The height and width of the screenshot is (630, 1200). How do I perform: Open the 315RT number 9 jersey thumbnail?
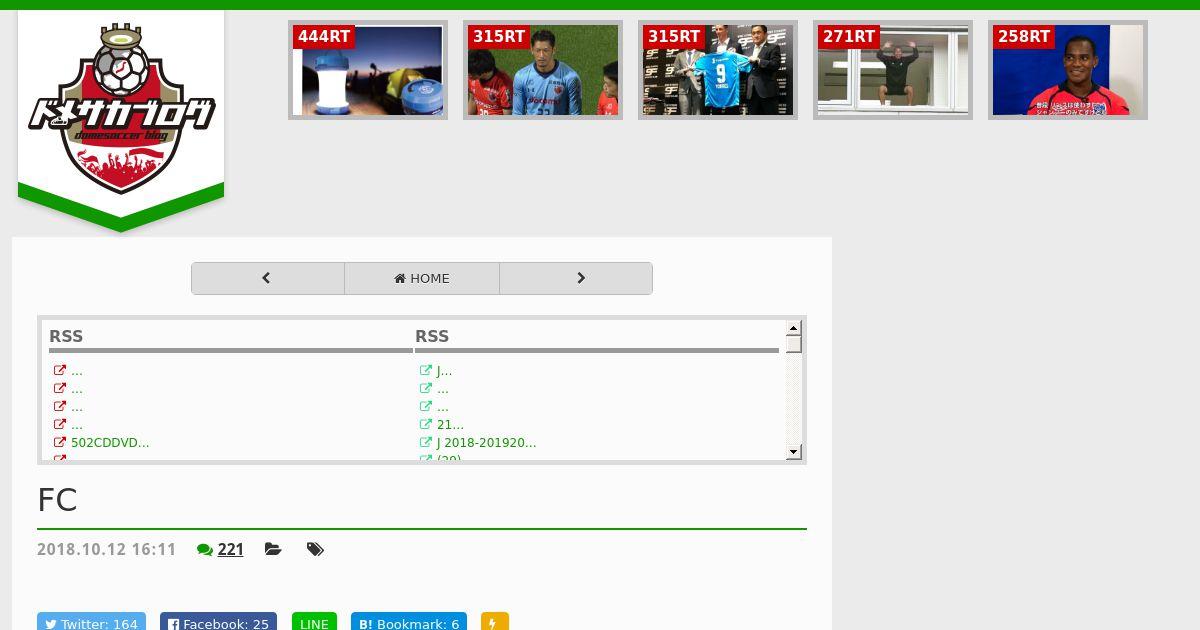point(718,70)
